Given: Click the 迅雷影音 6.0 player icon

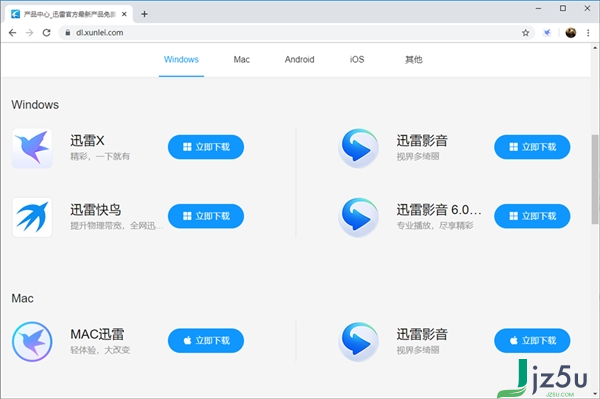Looking at the screenshot, I should 359,217.
